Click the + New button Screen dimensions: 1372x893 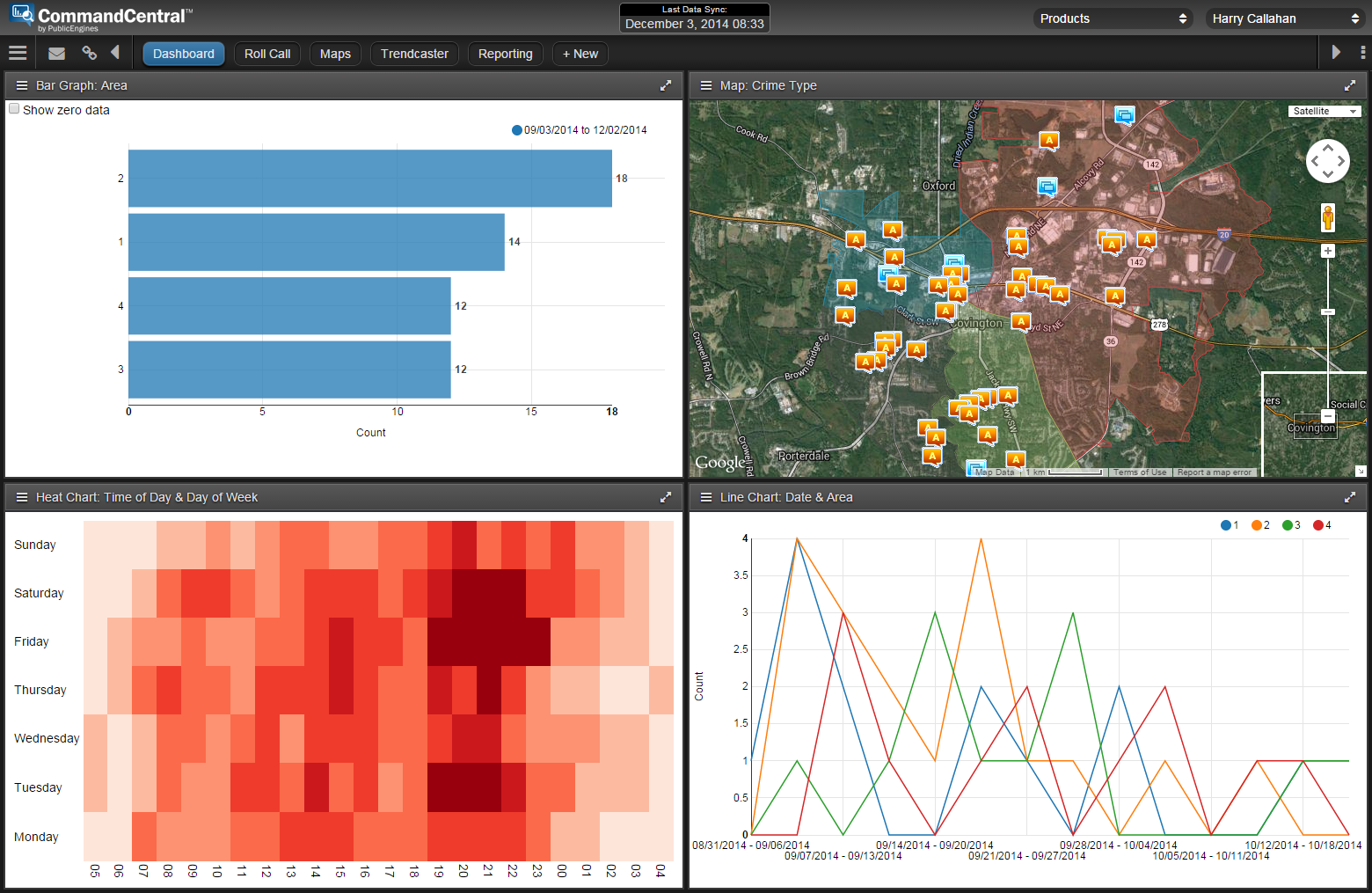point(580,54)
